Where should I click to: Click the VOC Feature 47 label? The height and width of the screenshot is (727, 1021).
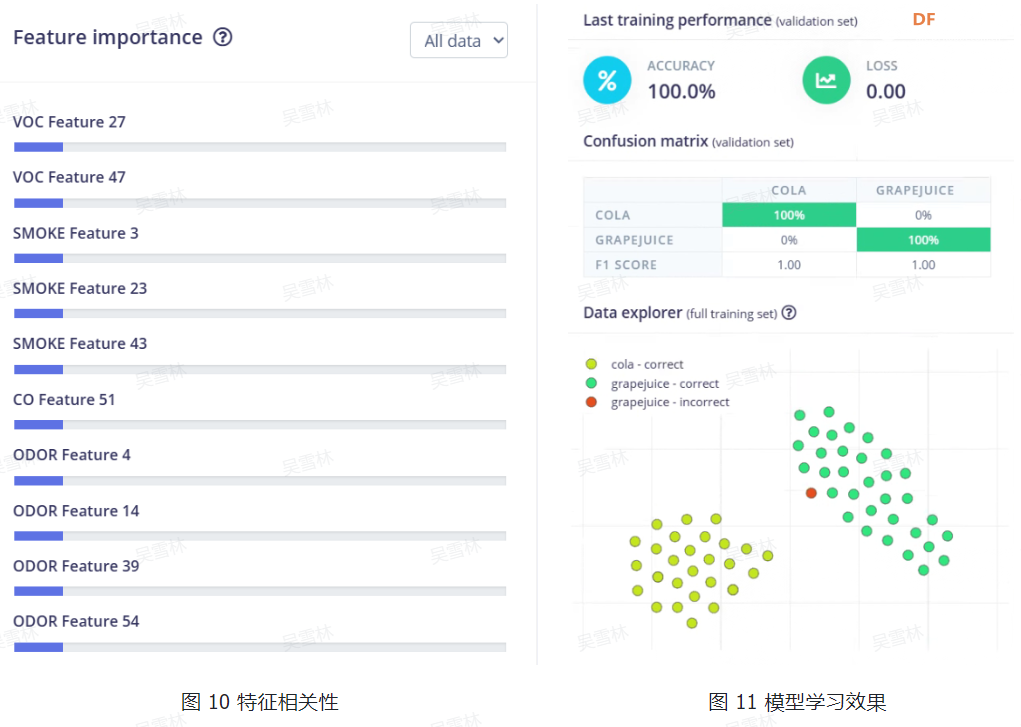tap(69, 177)
